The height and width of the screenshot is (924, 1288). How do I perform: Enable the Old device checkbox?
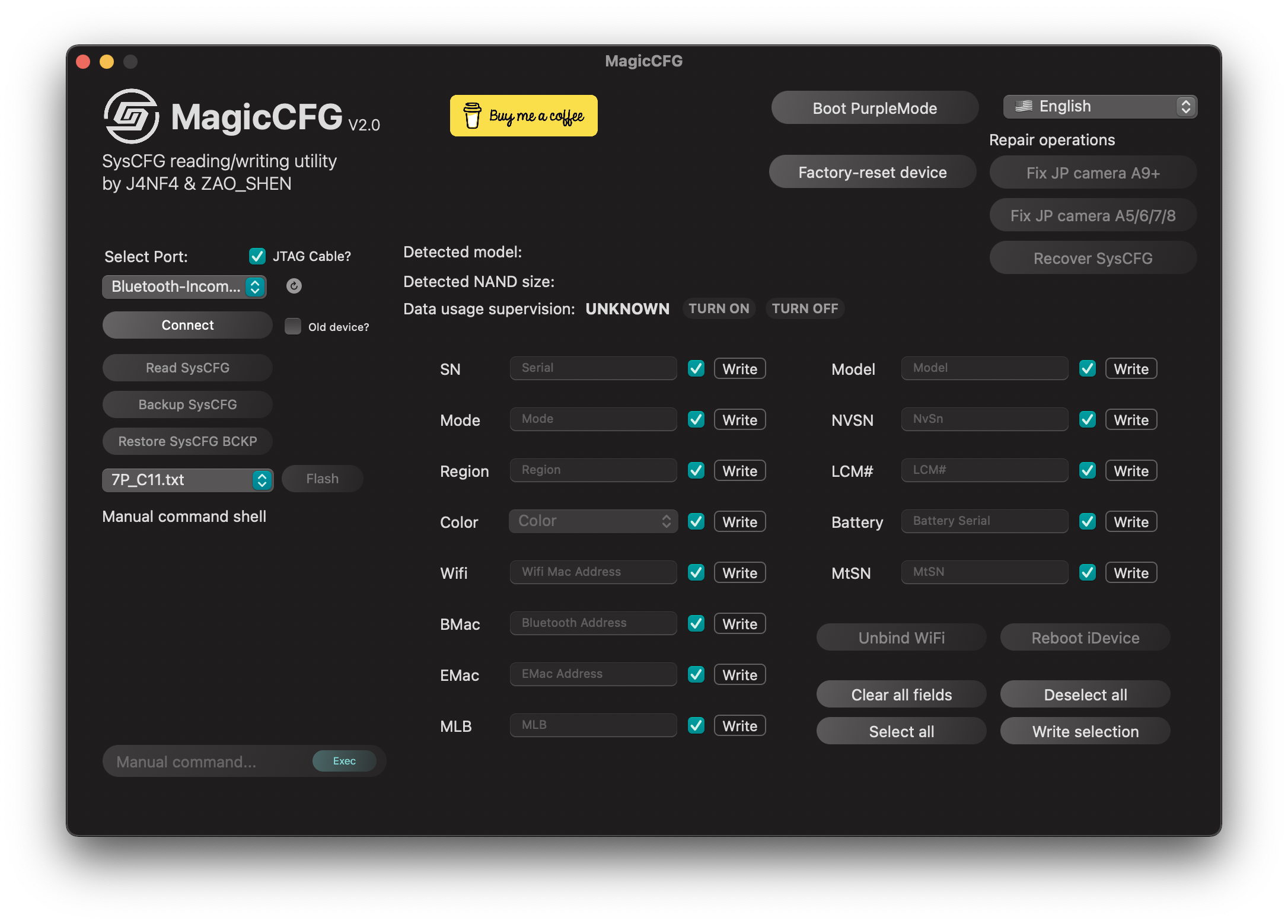tap(293, 326)
